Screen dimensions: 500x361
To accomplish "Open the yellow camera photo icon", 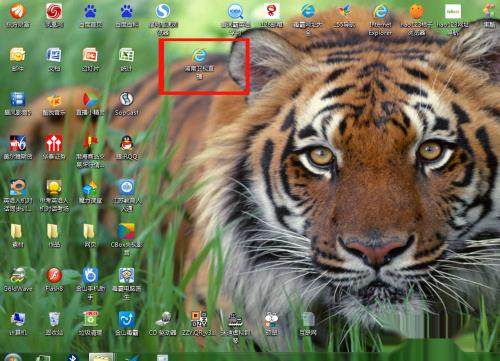I will pyautogui.click(x=18, y=55).
